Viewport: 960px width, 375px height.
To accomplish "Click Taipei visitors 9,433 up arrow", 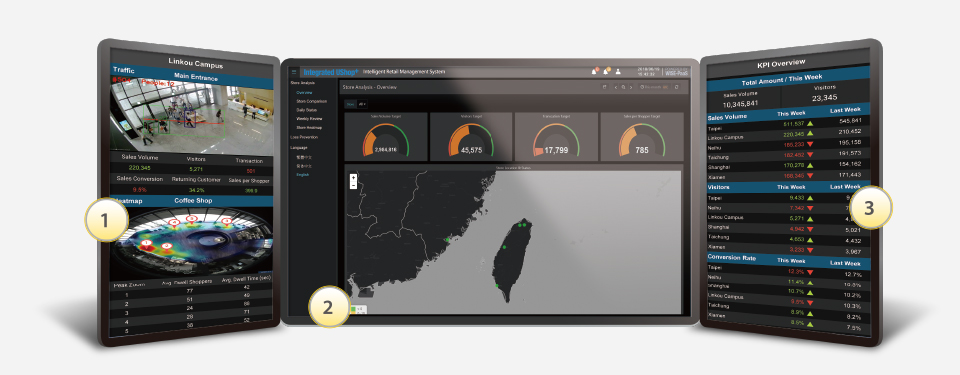I will tap(809, 198).
